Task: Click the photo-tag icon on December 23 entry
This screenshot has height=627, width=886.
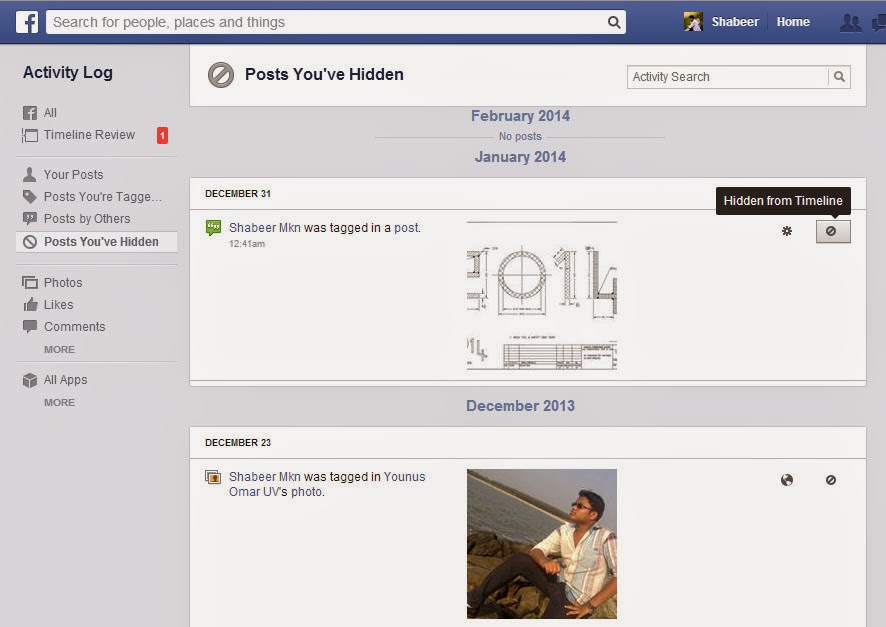Action: [x=213, y=477]
